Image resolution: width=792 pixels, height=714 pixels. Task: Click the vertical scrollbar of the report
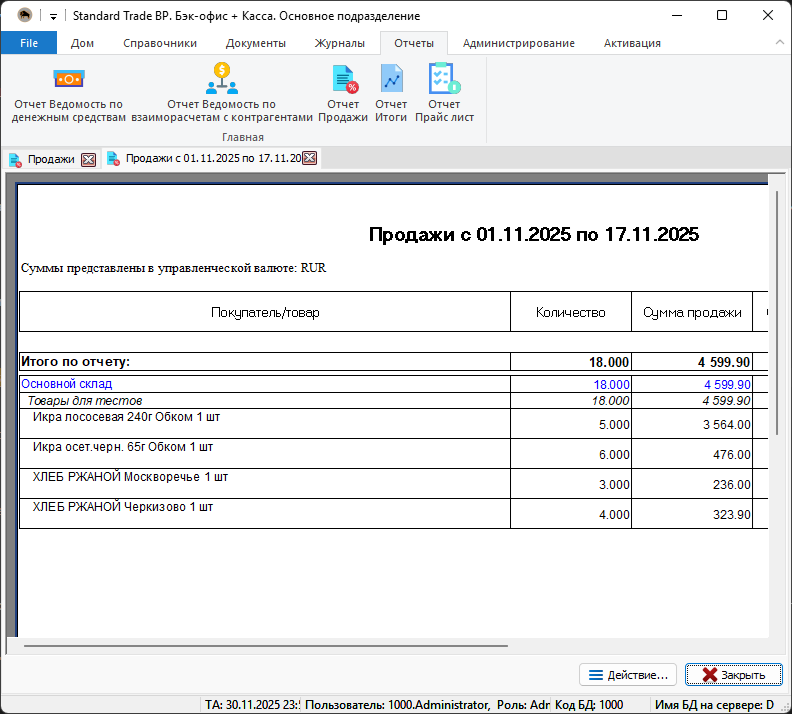point(777,313)
